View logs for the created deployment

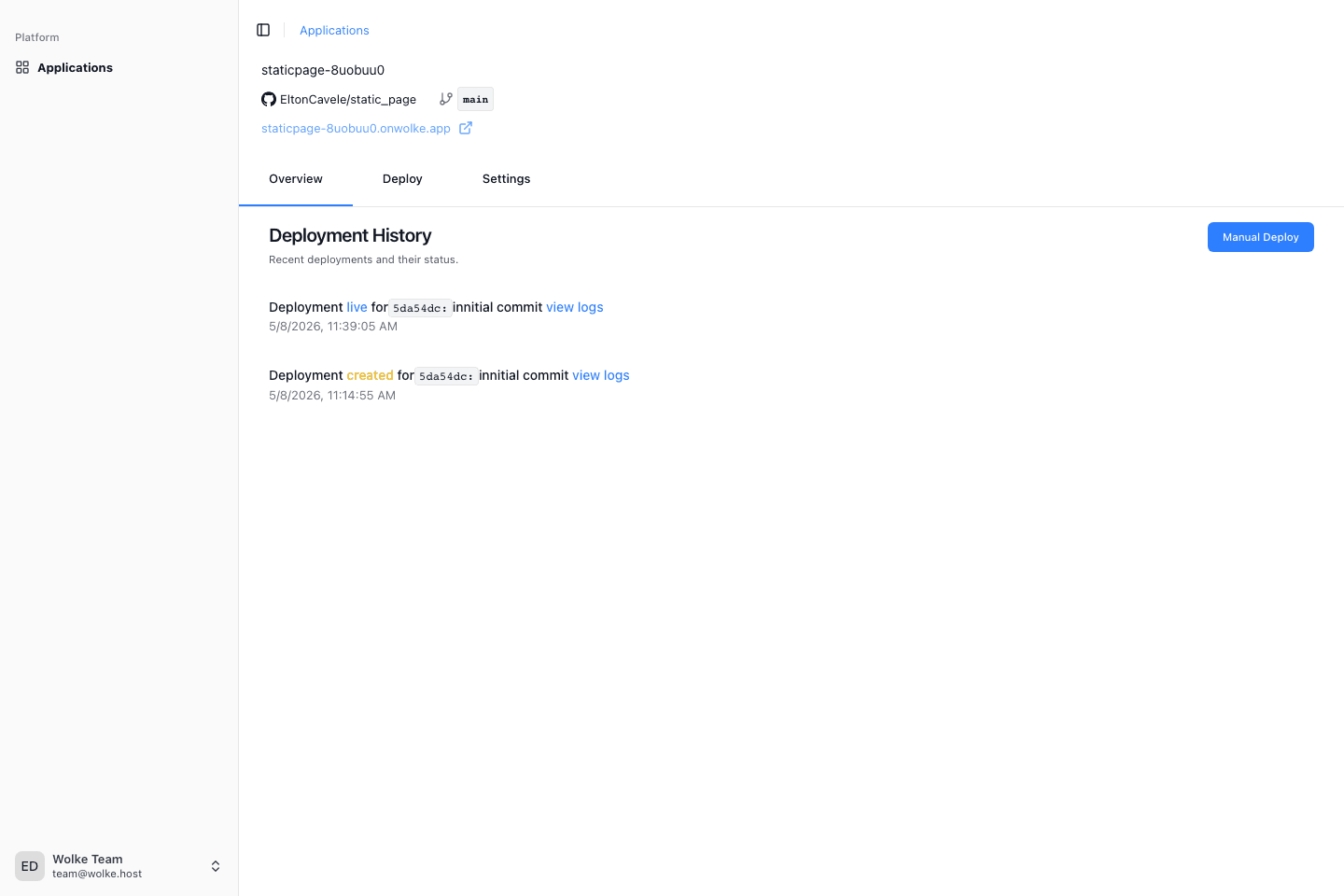point(601,375)
